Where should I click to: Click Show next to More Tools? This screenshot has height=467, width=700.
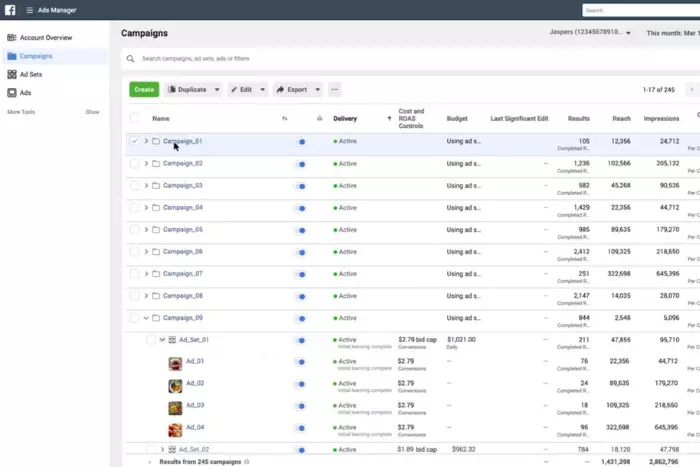(92, 112)
